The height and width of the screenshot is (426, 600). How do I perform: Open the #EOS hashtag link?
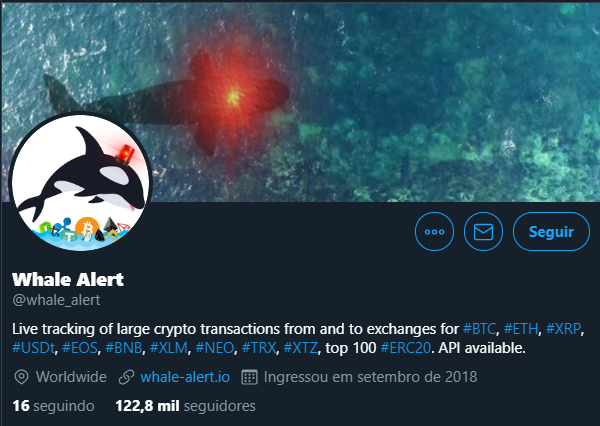pos(80,348)
